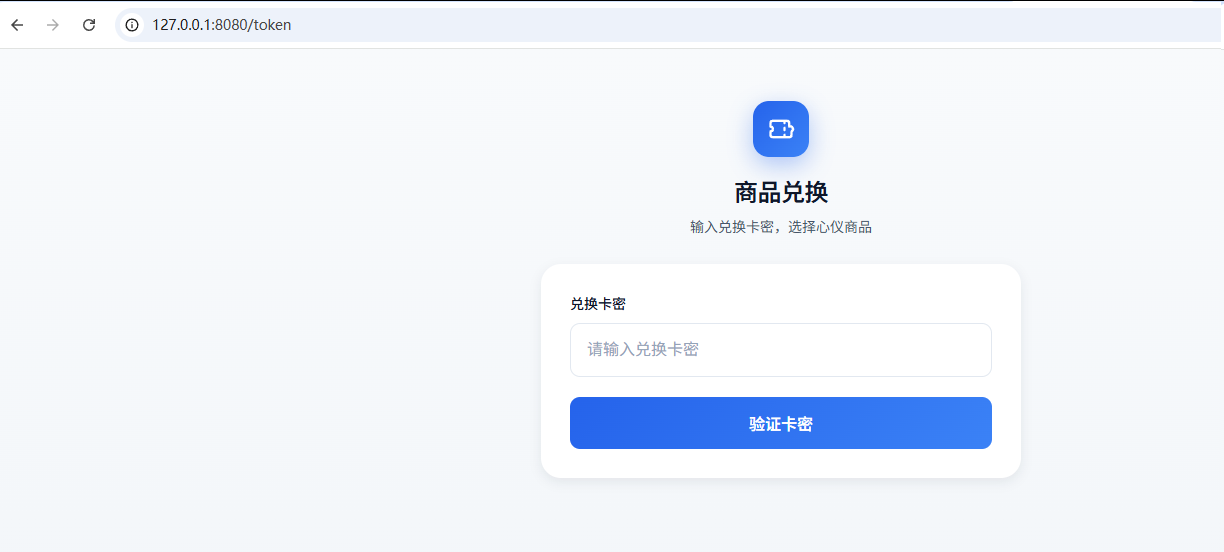Click the browser back arrow

[x=17, y=25]
